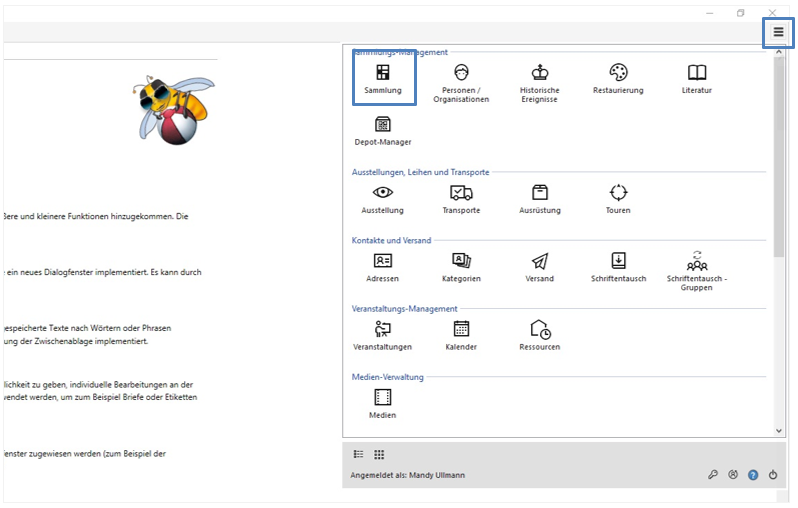Open Personen / Organisationen
The height and width of the screenshot is (508, 798).
coord(461,80)
